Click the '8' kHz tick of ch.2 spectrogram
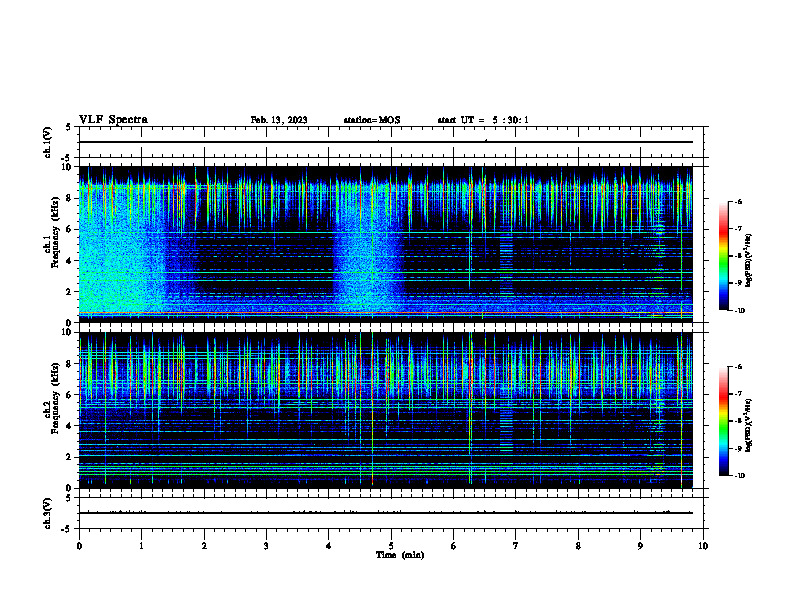The height and width of the screenshot is (612, 792). tap(70, 364)
